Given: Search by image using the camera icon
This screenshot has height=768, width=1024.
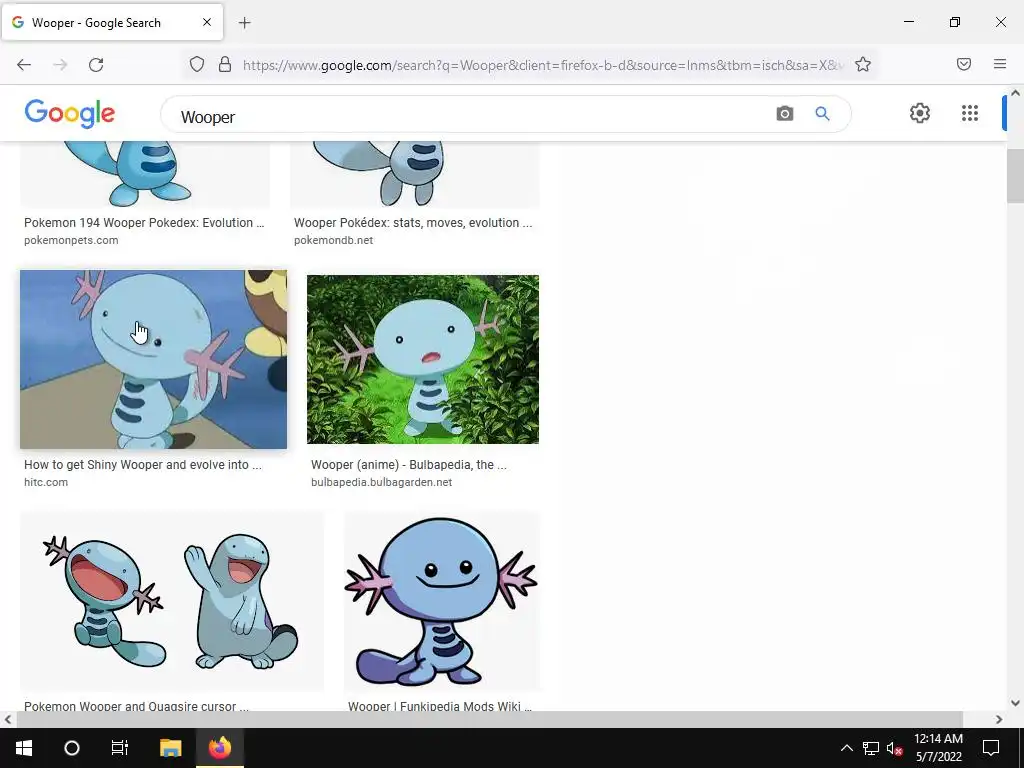Looking at the screenshot, I should [x=784, y=114].
